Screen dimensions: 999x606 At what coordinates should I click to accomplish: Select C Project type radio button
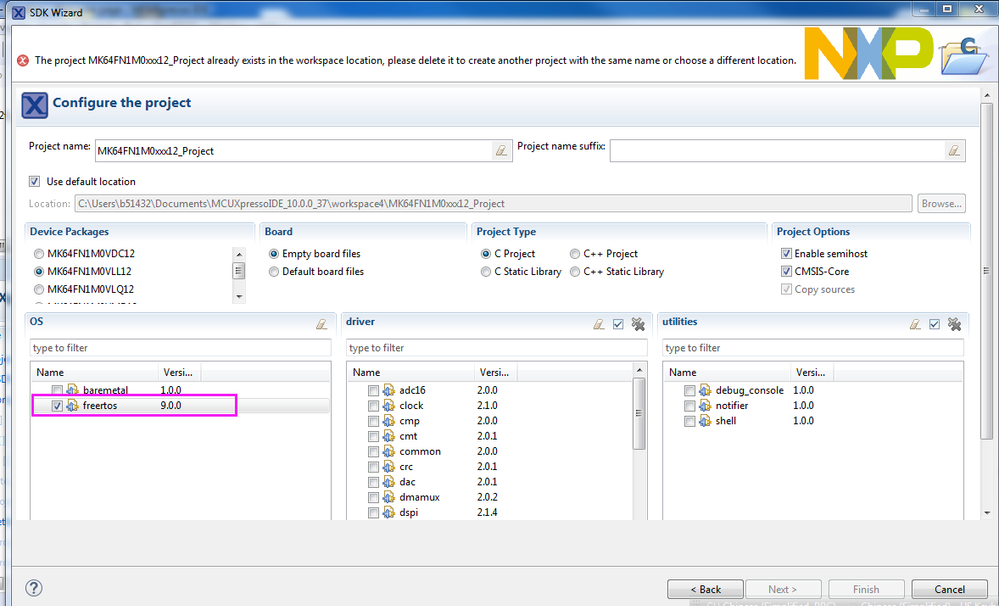[485, 254]
